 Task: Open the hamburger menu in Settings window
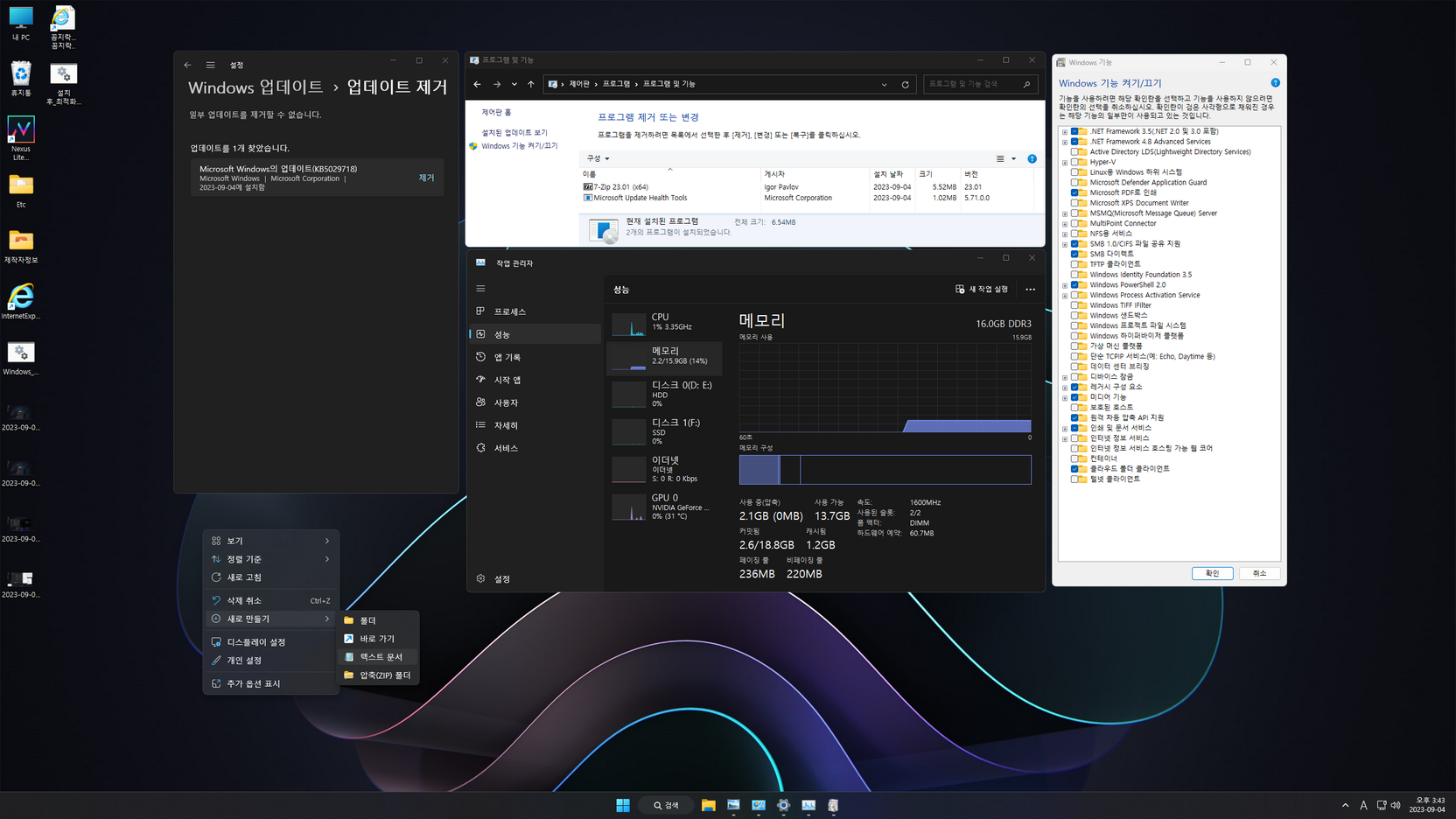click(x=210, y=65)
